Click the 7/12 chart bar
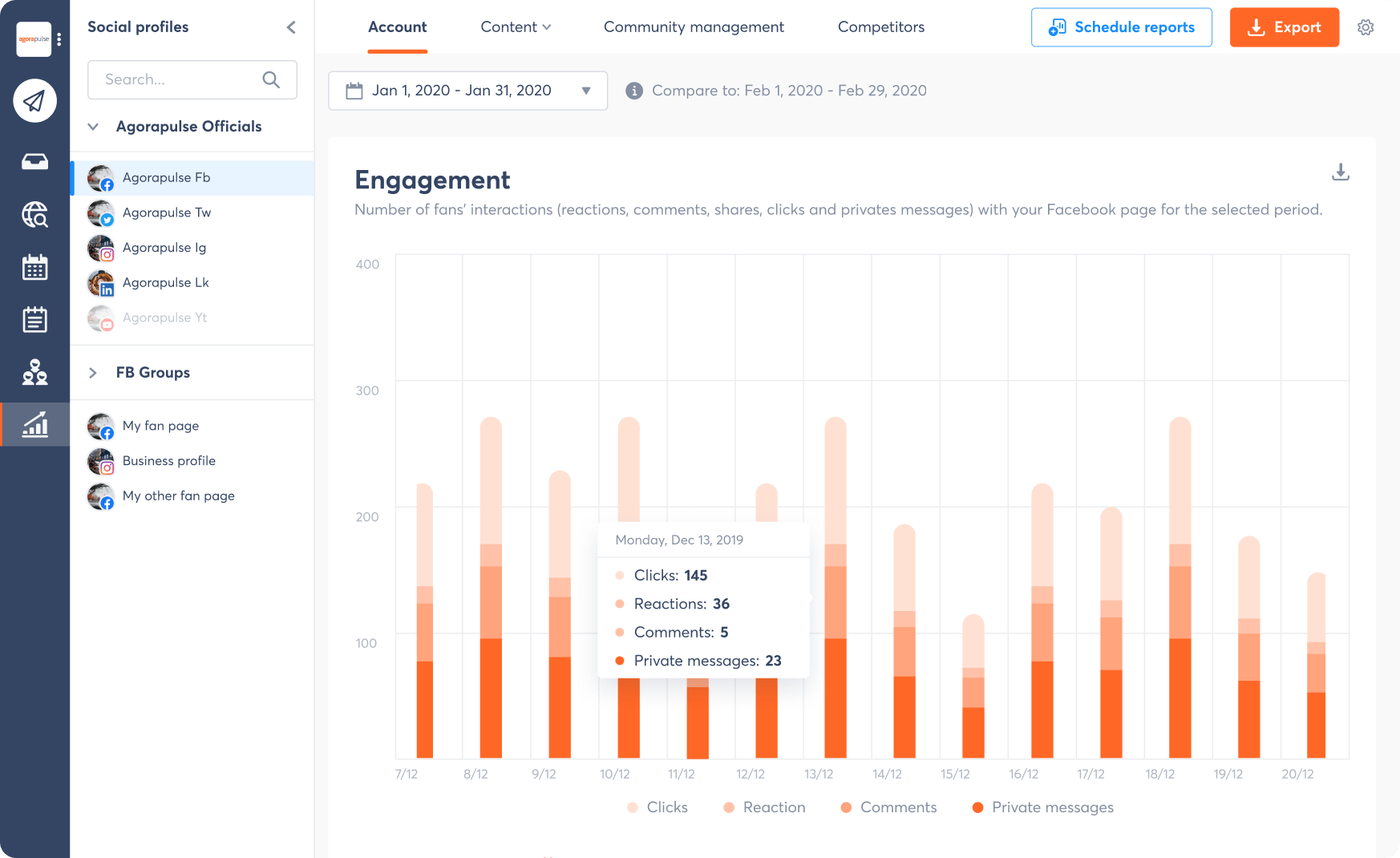This screenshot has width=1400, height=858. point(425,621)
